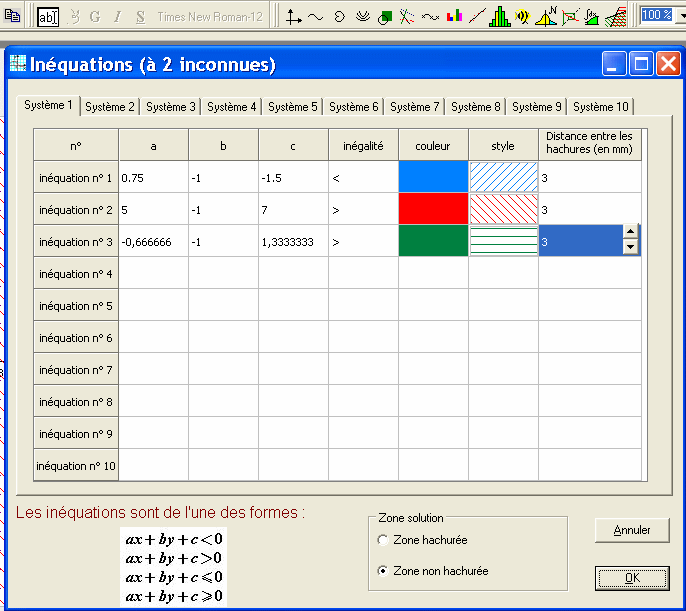Click the normal distribution bell curve icon
Viewport: 686px width, 611px height.
click(547, 16)
